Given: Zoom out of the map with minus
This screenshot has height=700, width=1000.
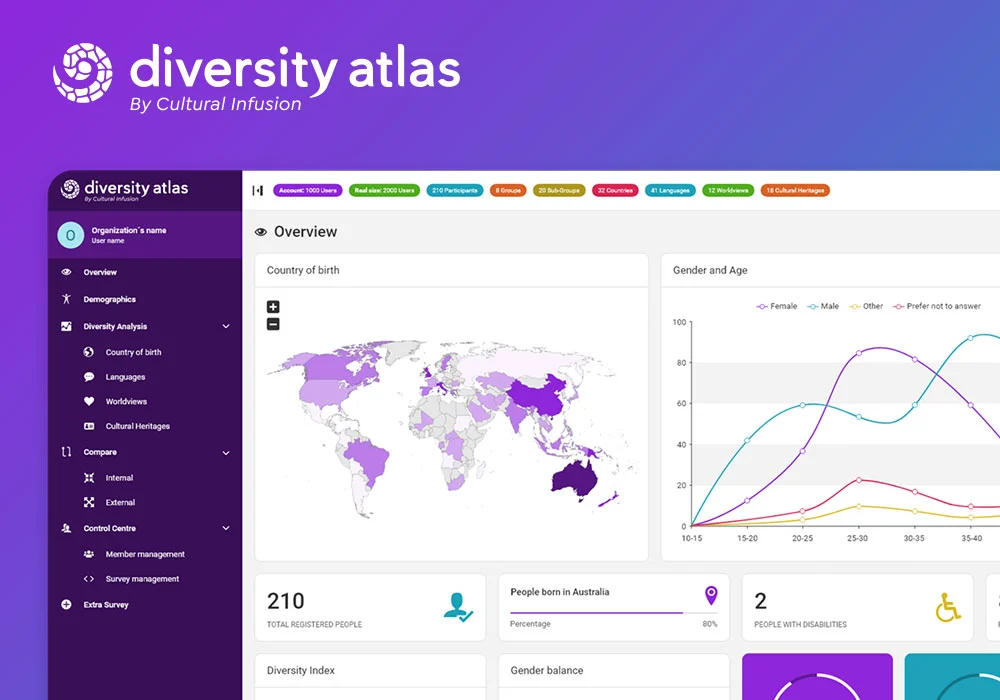Looking at the screenshot, I should click(x=273, y=324).
